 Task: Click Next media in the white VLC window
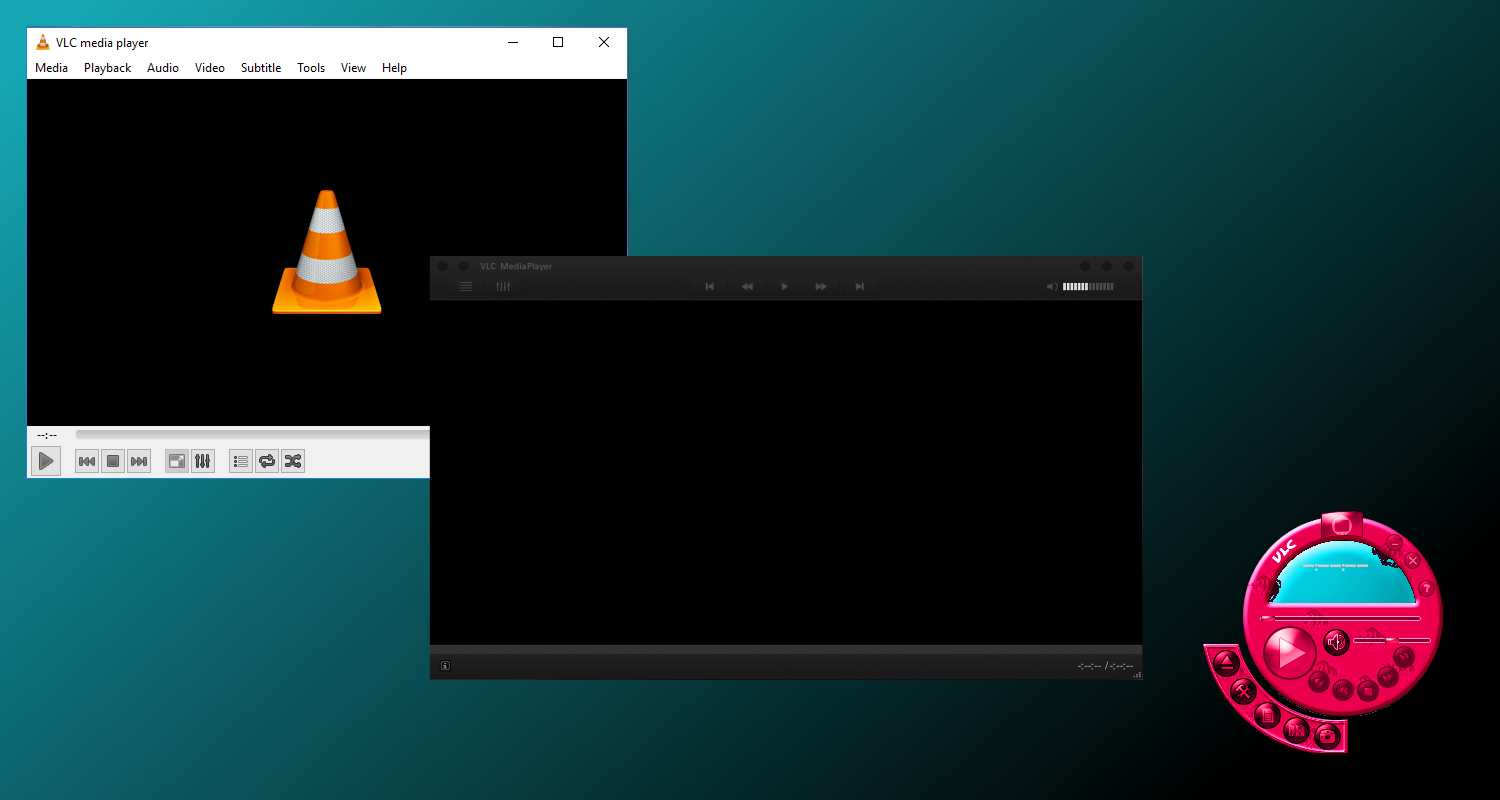click(139, 461)
